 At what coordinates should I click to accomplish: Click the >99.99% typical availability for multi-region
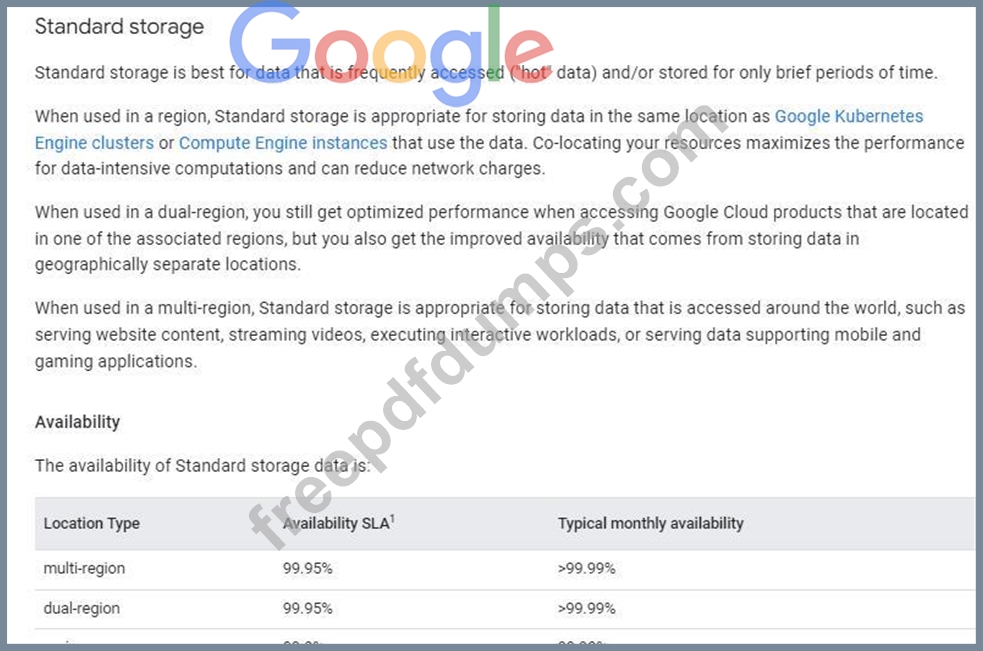(x=586, y=568)
